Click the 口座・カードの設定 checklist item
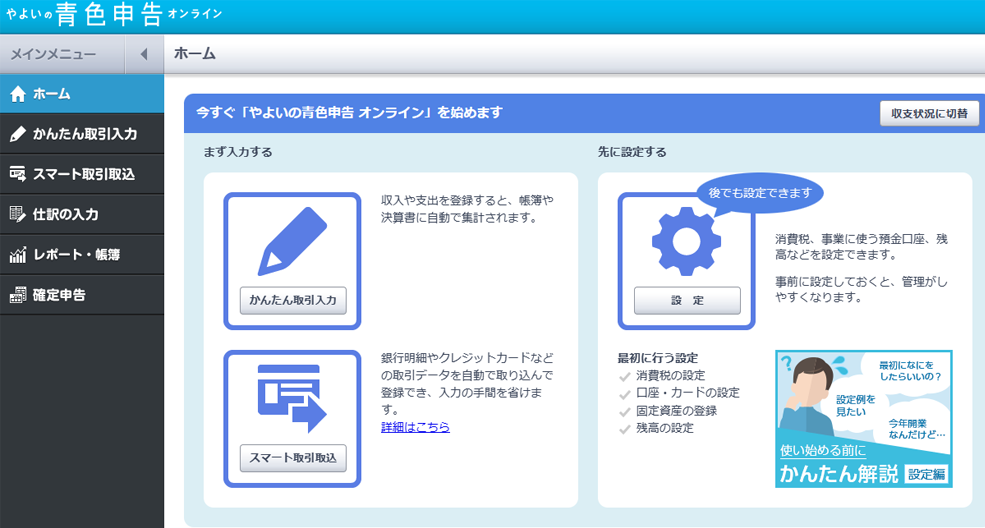The image size is (985, 528). click(x=688, y=392)
